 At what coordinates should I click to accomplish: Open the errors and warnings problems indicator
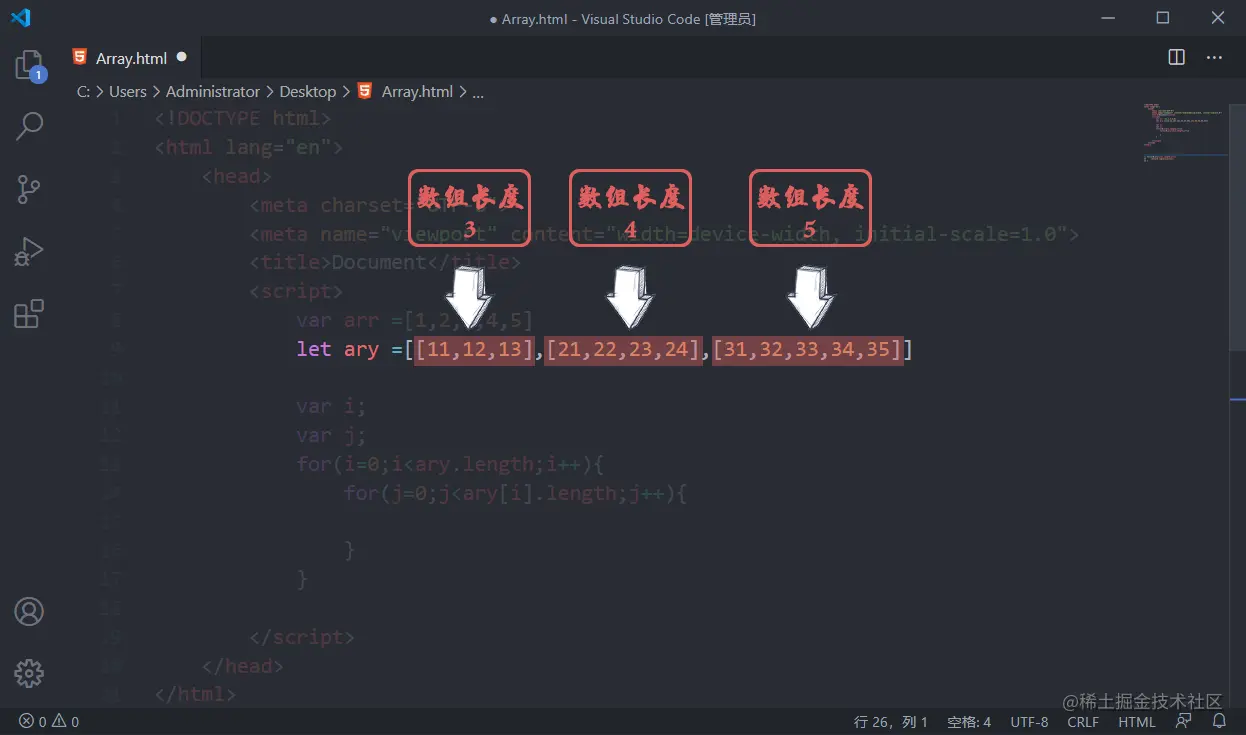[x=49, y=722]
